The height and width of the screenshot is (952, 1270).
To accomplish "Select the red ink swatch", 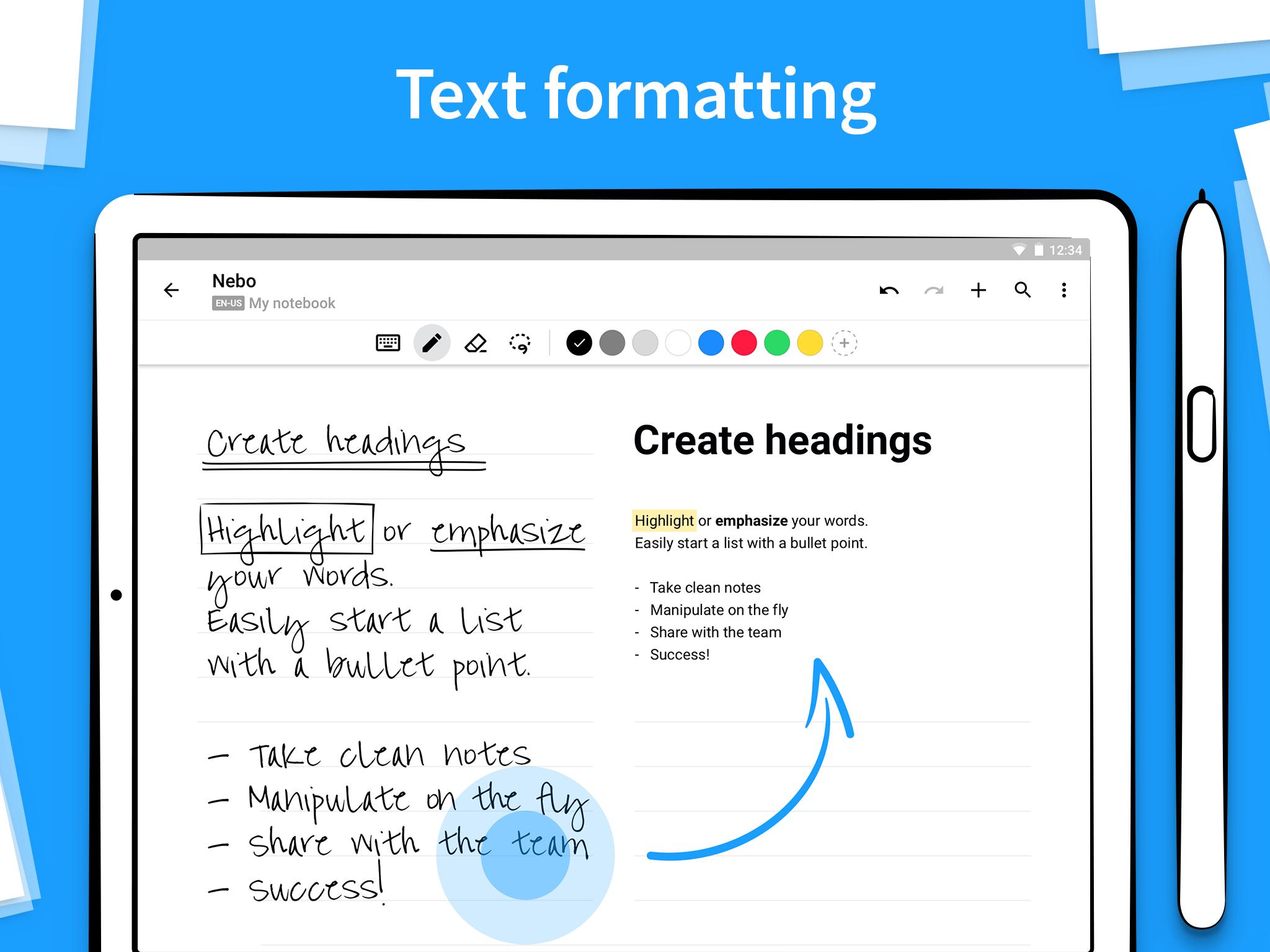I will (744, 343).
